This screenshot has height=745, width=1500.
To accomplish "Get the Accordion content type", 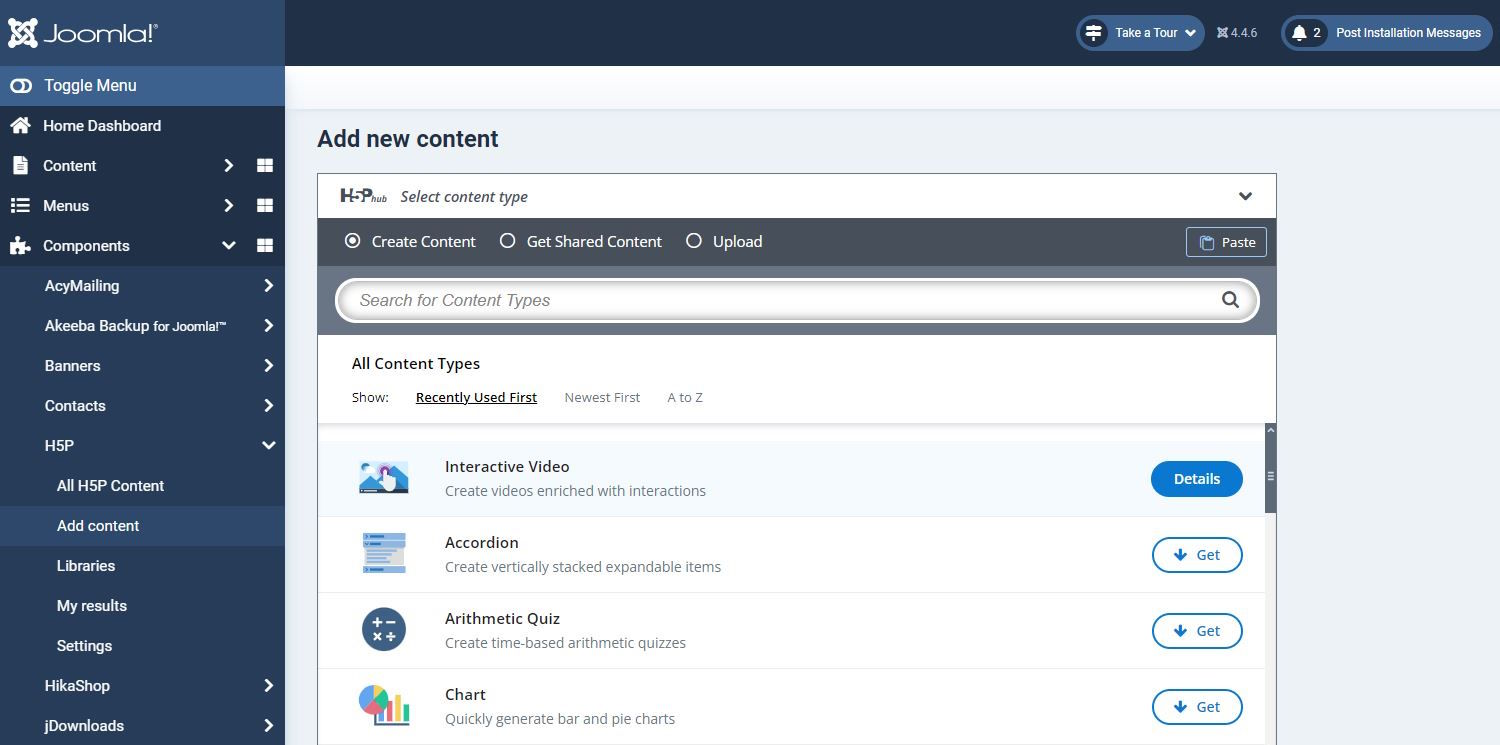I will (1197, 555).
